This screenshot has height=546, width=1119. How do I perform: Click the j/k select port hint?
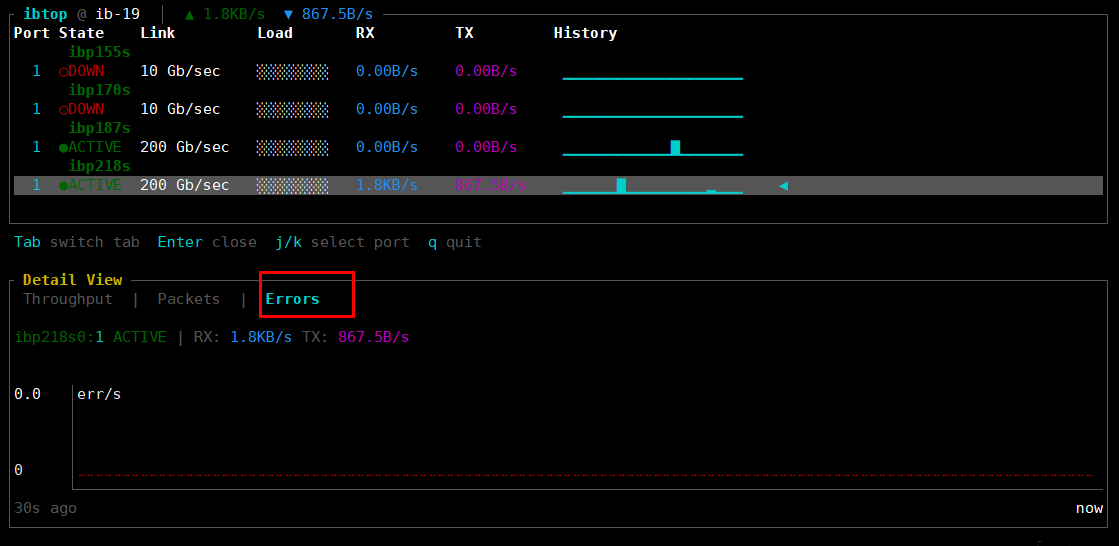point(343,242)
